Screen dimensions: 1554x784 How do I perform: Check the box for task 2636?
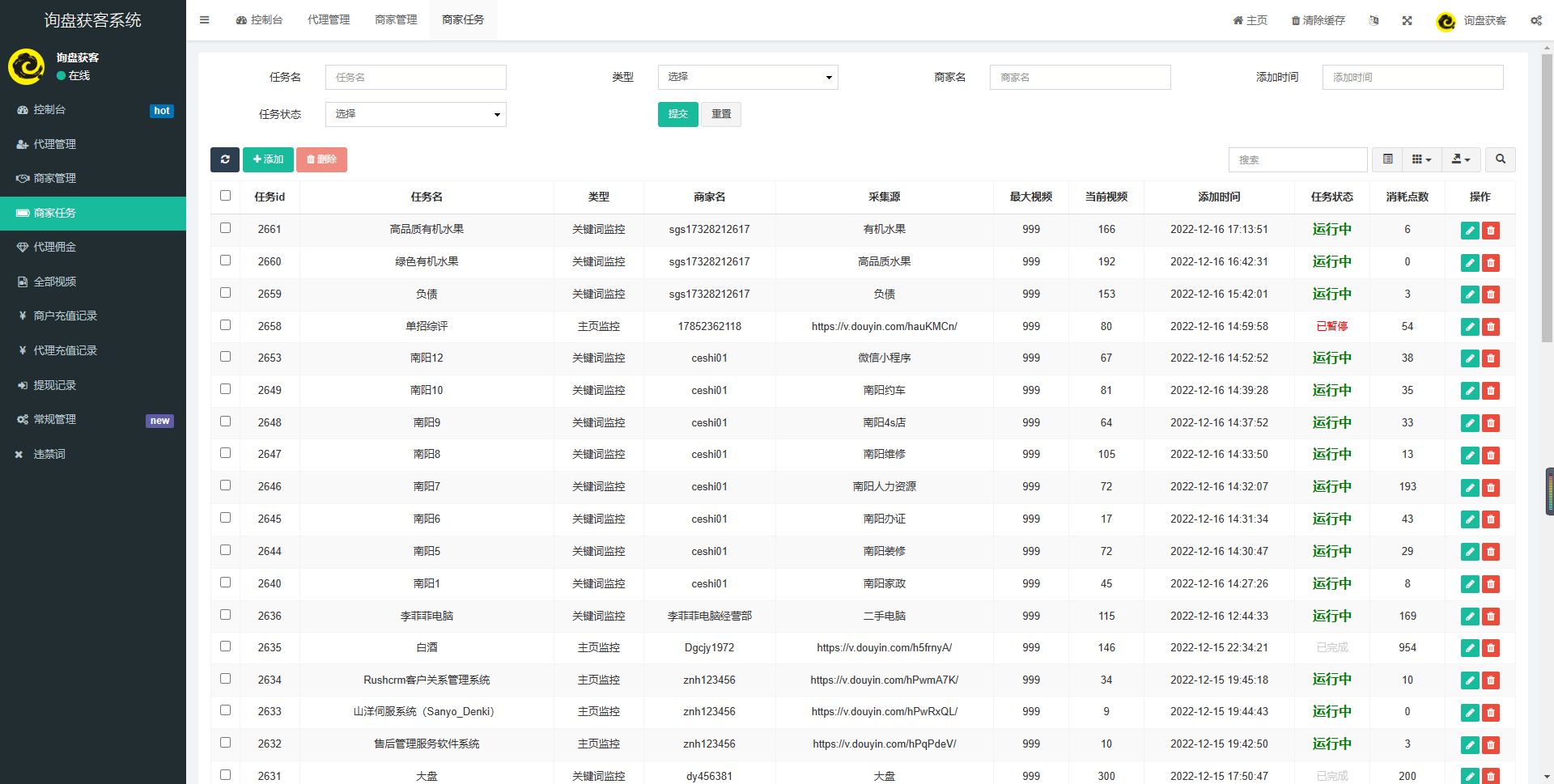click(x=225, y=615)
